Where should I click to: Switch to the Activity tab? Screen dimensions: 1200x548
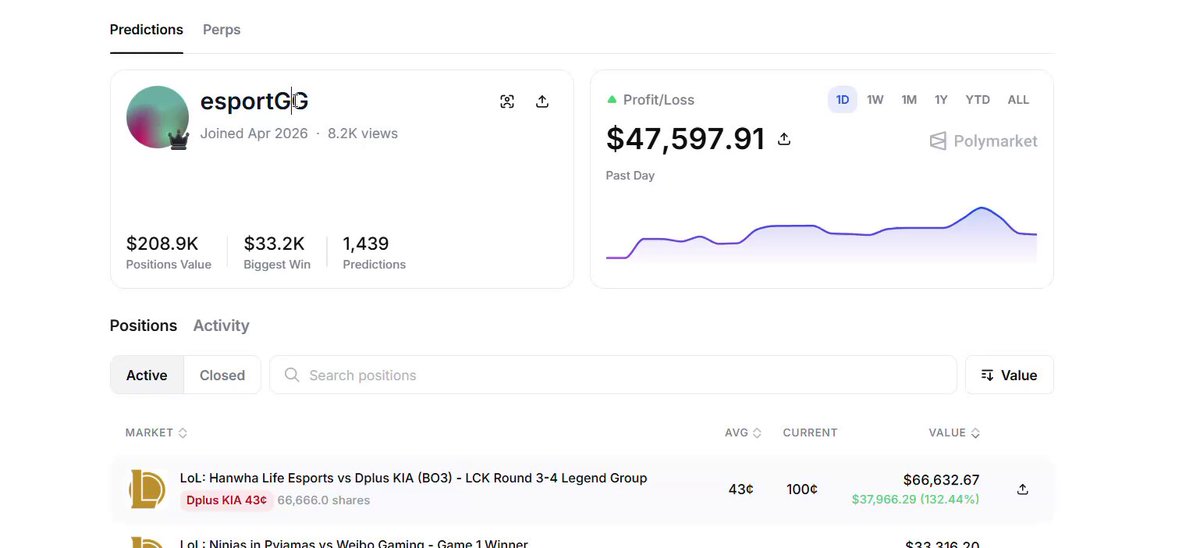coord(221,325)
